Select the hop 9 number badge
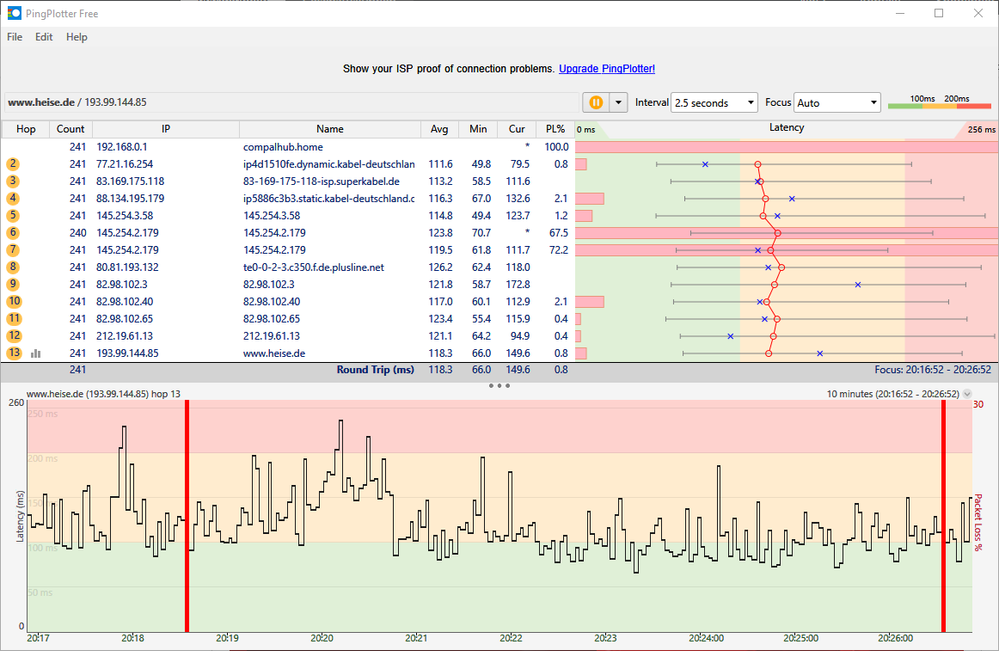999x651 pixels. 13,285
